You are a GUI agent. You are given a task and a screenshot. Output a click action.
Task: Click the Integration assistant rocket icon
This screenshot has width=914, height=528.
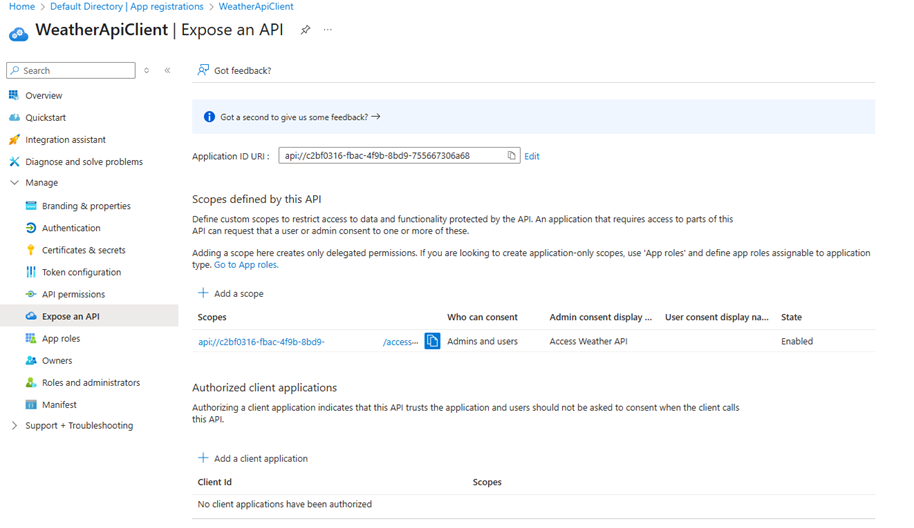pos(14,140)
